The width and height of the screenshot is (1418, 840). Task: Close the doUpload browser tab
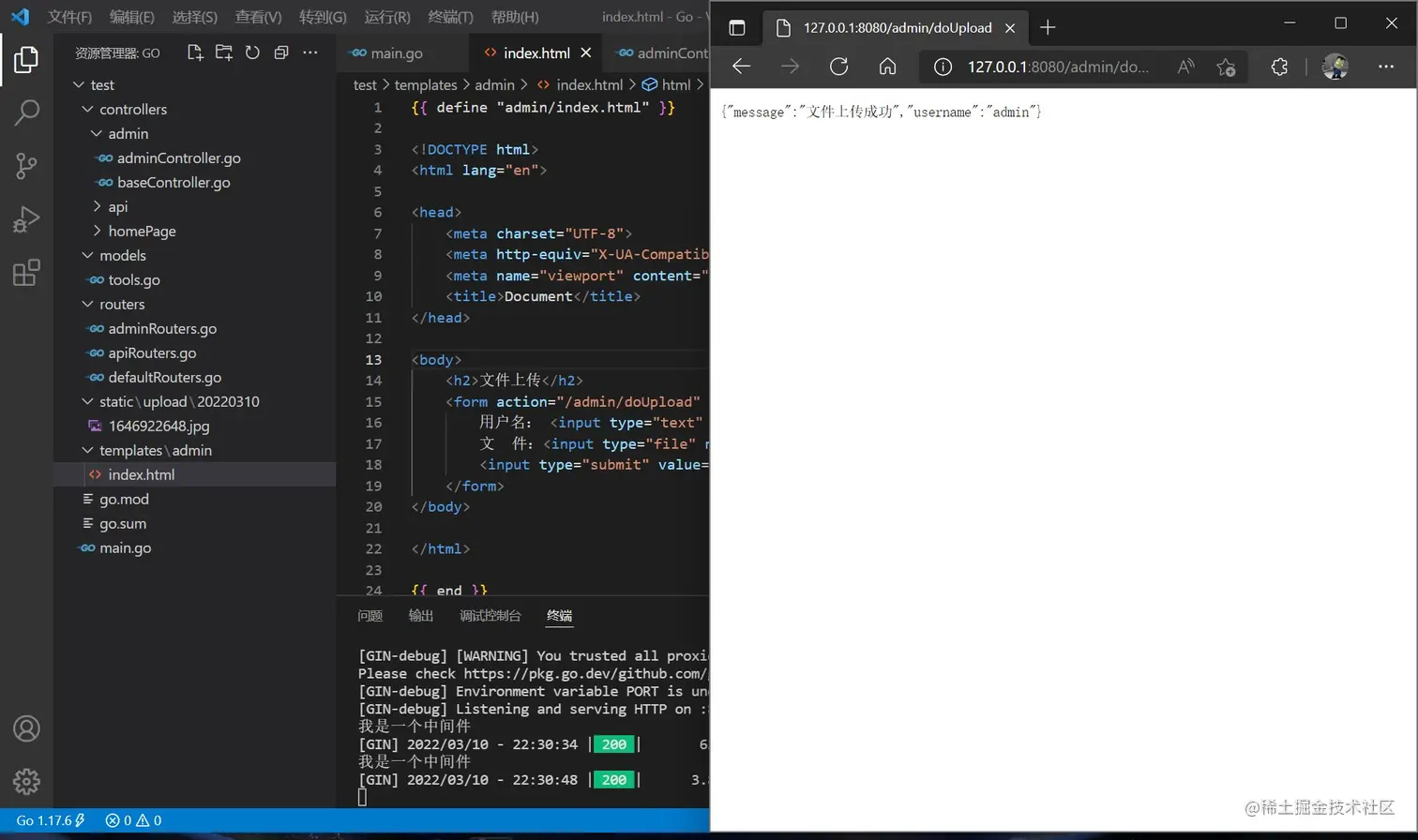pos(1010,28)
